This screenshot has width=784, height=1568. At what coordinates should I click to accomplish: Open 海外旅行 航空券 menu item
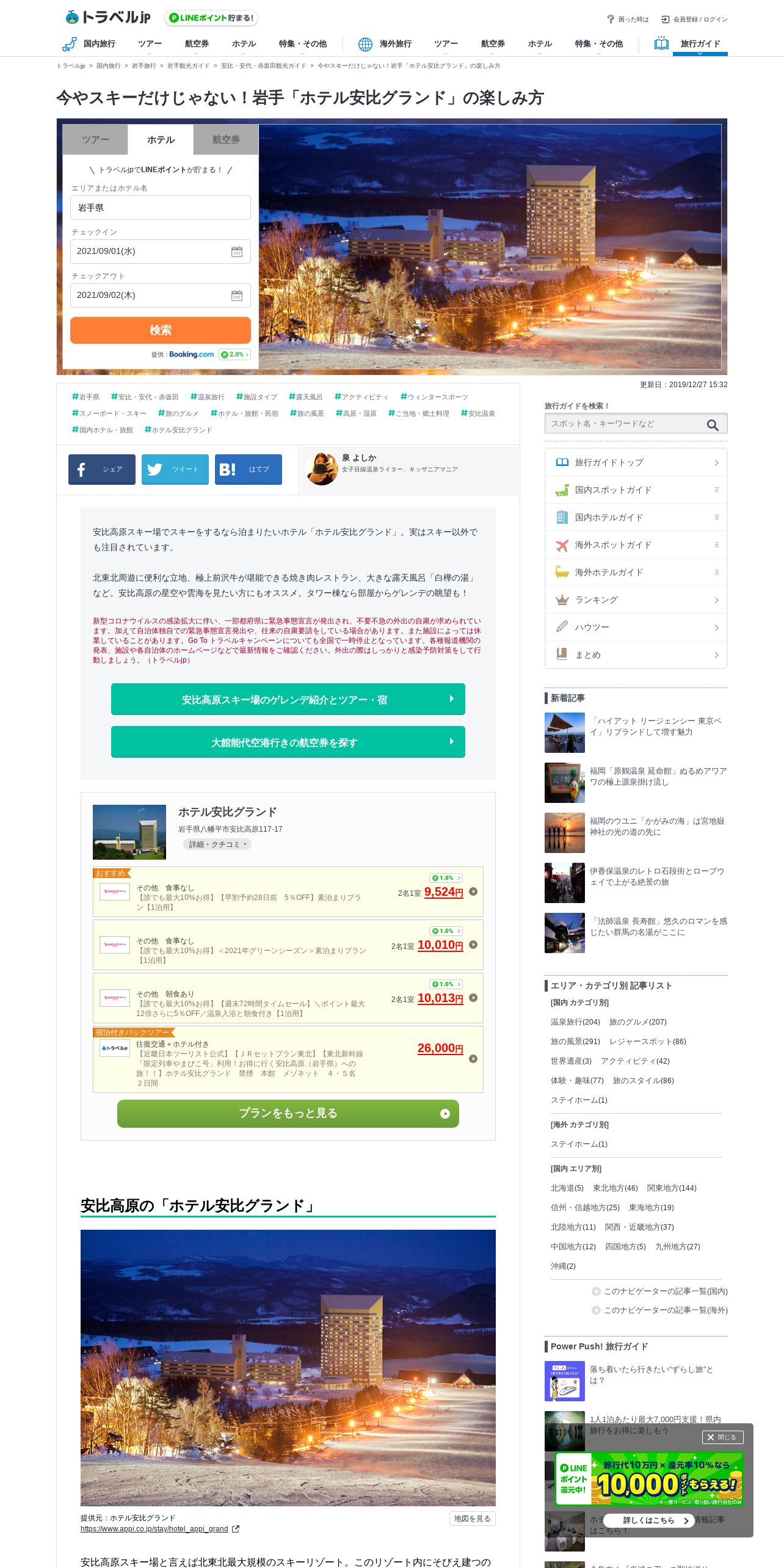click(x=493, y=45)
